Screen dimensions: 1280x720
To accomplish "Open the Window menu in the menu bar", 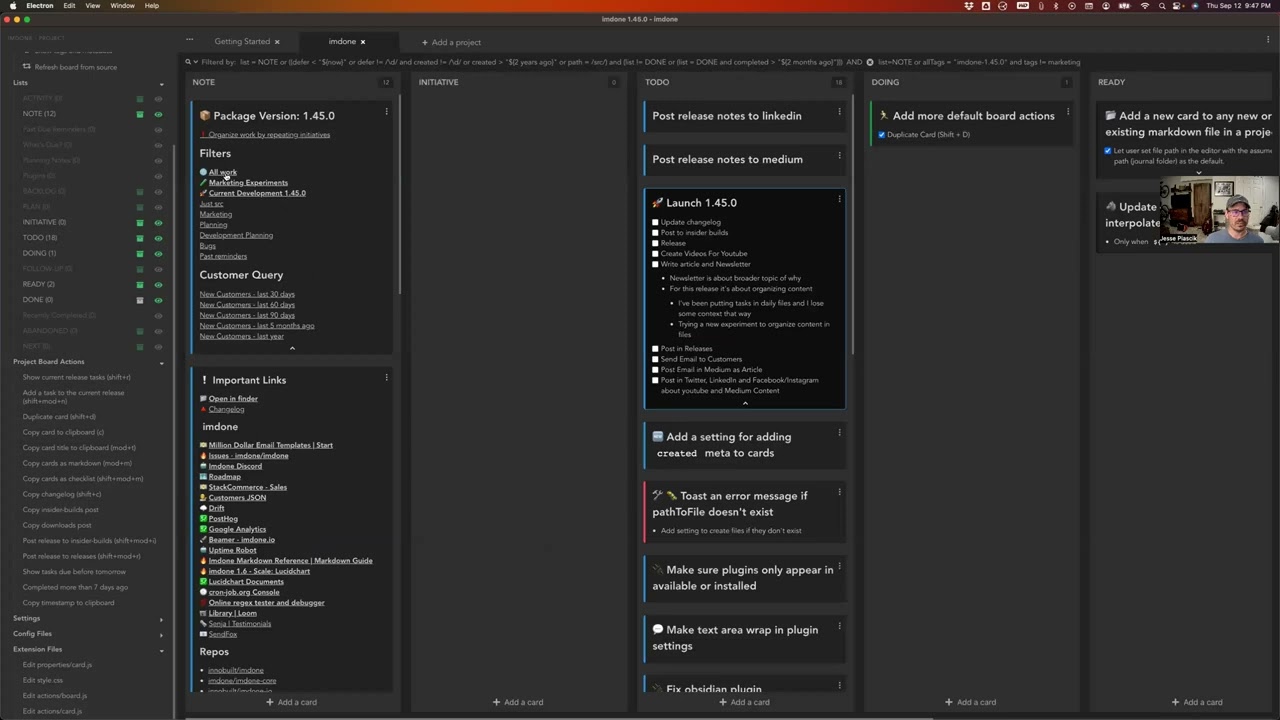I will coord(122,6).
